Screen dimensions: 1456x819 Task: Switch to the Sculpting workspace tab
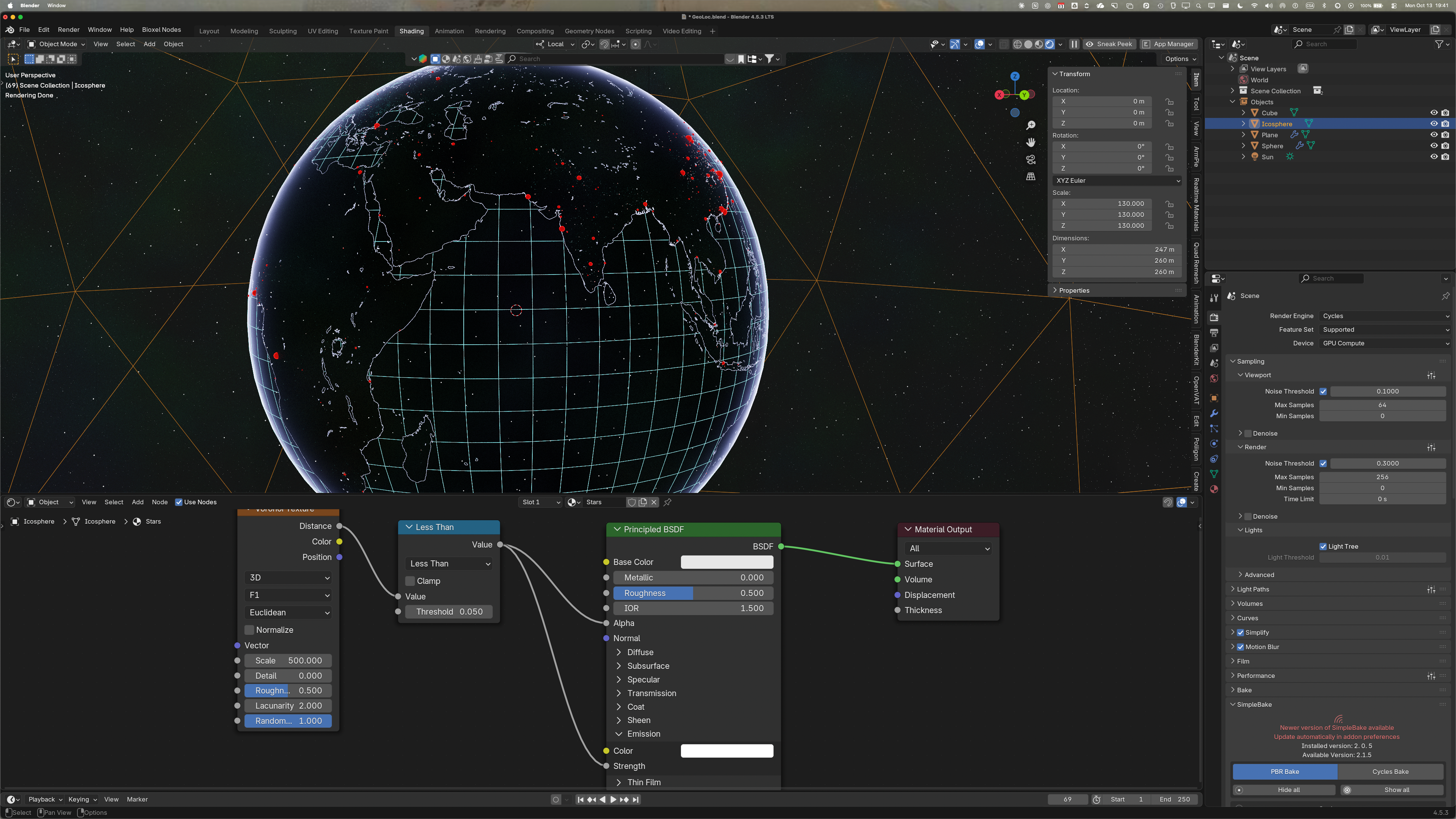tap(282, 31)
